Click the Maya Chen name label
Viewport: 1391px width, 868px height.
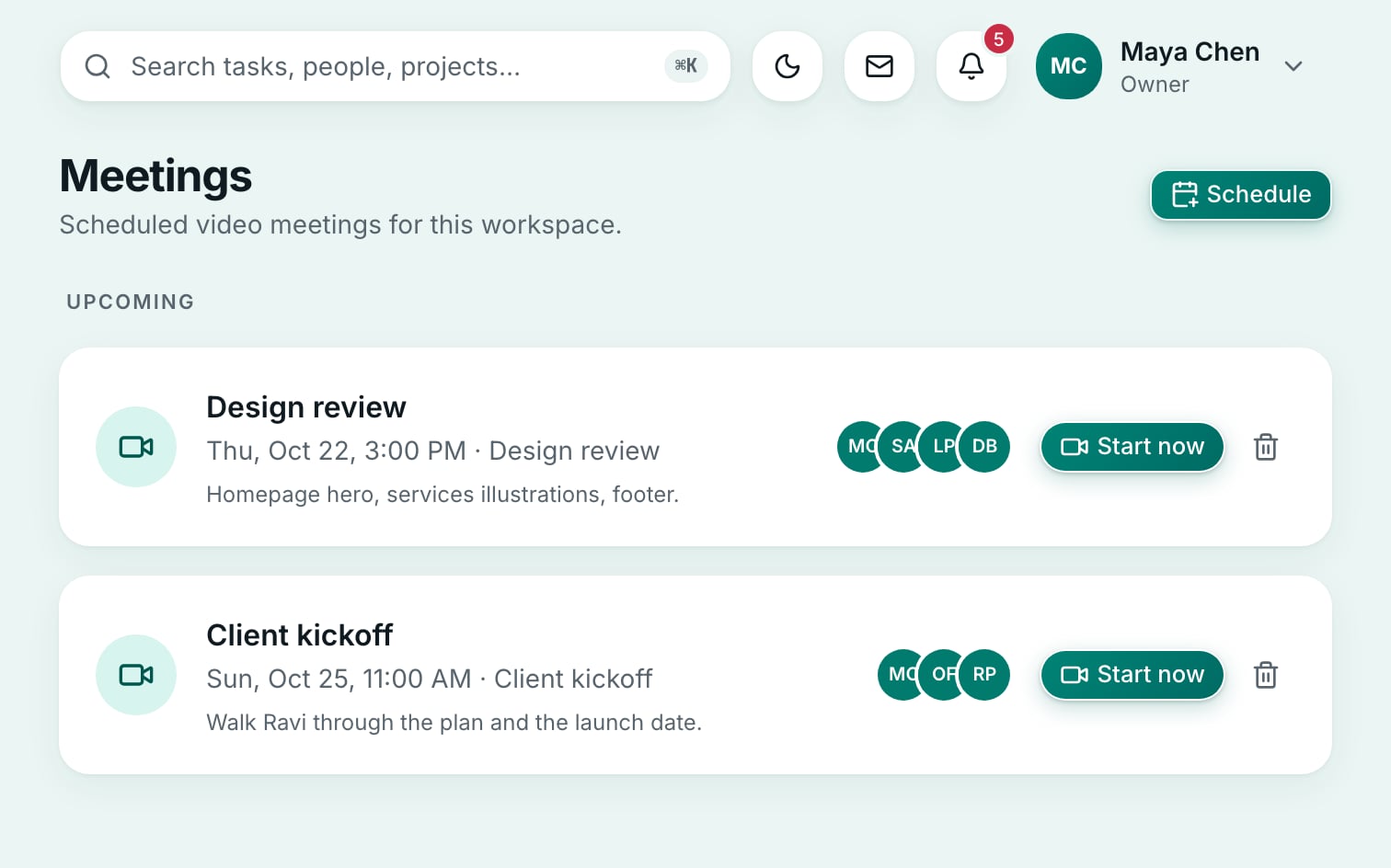1190,52
